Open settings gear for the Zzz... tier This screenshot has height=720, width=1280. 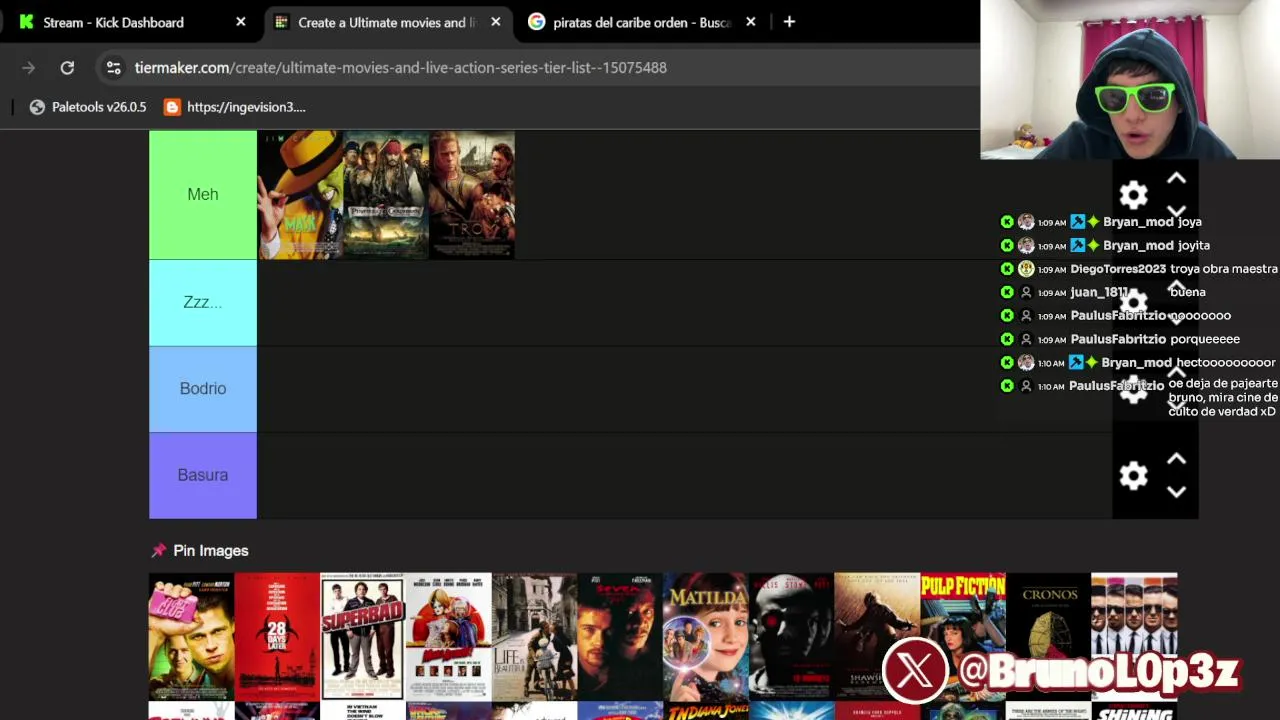click(x=1133, y=302)
